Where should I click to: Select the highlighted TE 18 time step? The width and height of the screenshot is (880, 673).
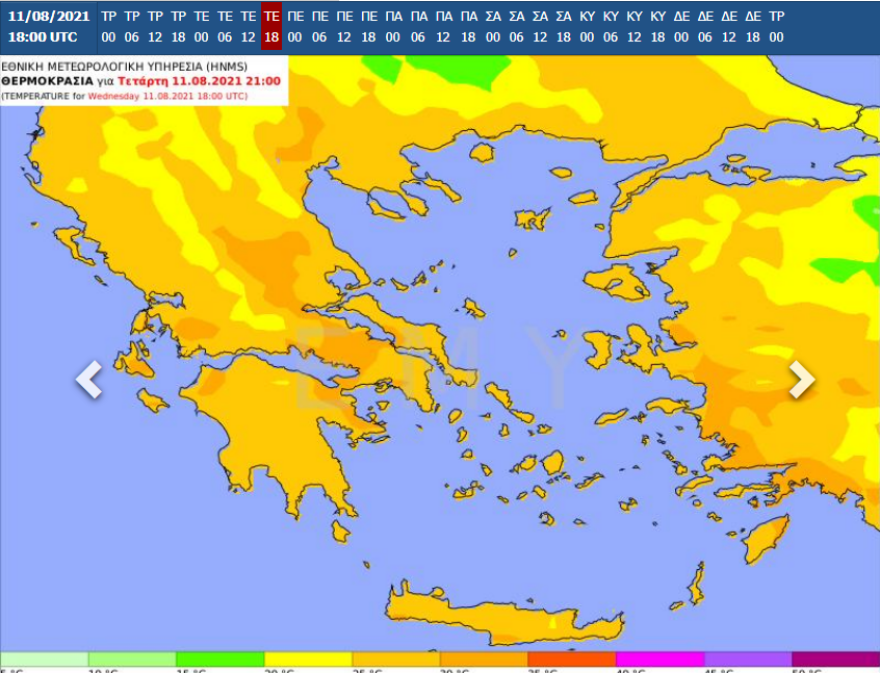[271, 26]
